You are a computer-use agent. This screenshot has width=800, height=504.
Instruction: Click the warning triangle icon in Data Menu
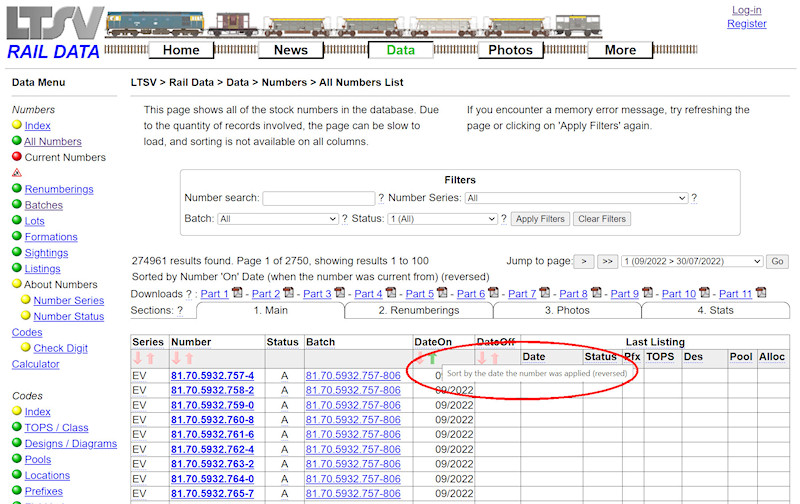pos(17,173)
